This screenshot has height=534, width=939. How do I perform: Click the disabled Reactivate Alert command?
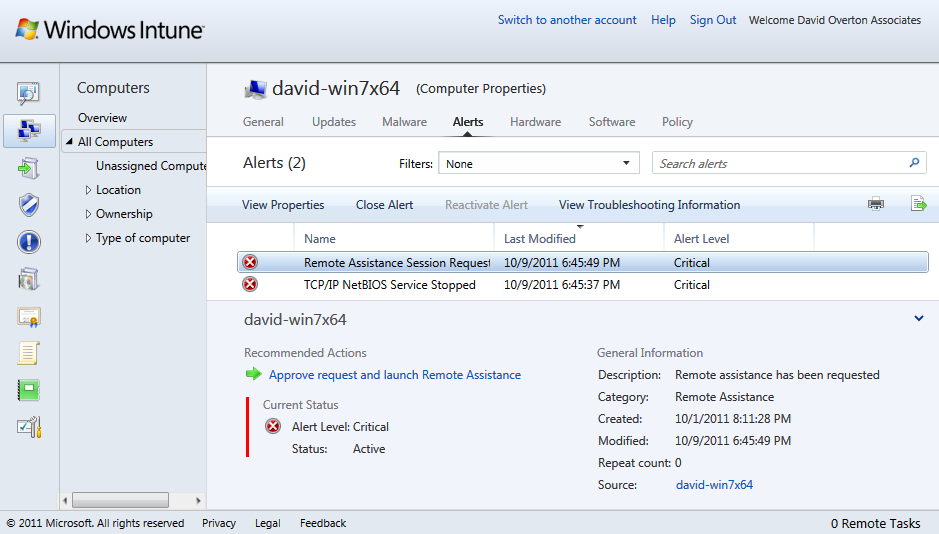tap(486, 205)
